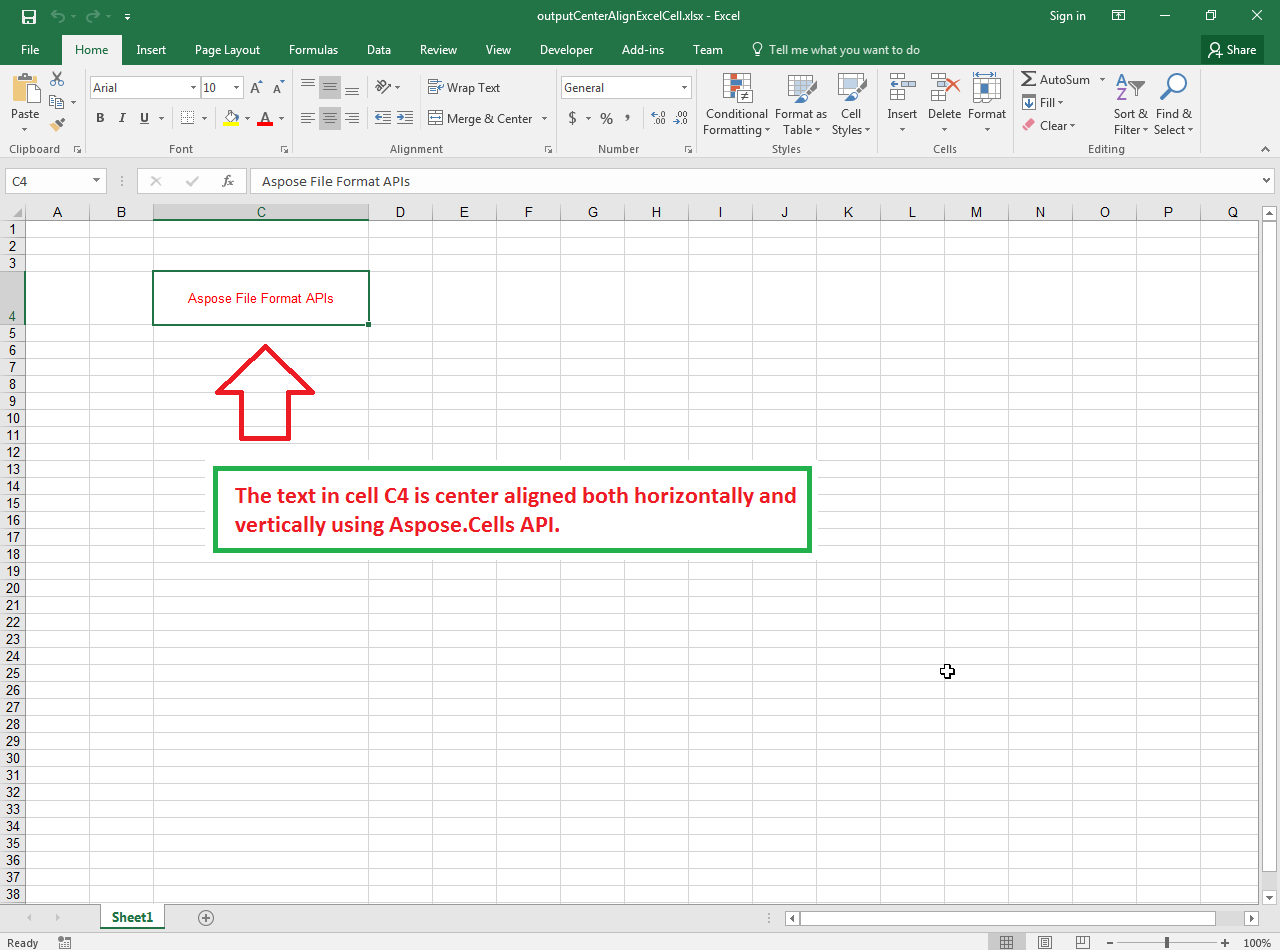Click the Copy icon in Clipboard group
1280x950 pixels.
click(57, 102)
